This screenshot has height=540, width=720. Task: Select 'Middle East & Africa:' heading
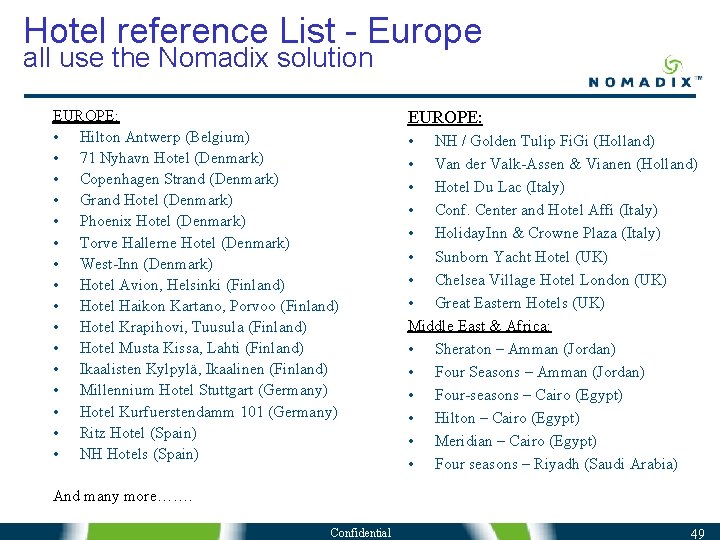pos(479,326)
